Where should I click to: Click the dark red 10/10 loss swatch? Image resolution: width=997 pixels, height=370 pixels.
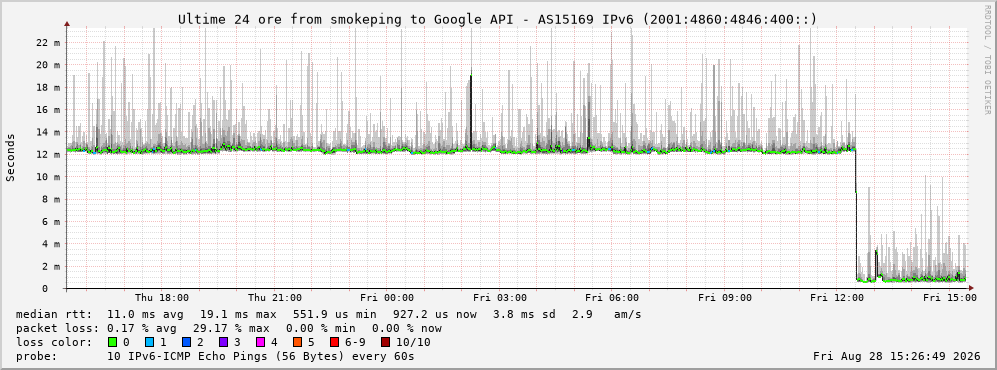(x=385, y=342)
